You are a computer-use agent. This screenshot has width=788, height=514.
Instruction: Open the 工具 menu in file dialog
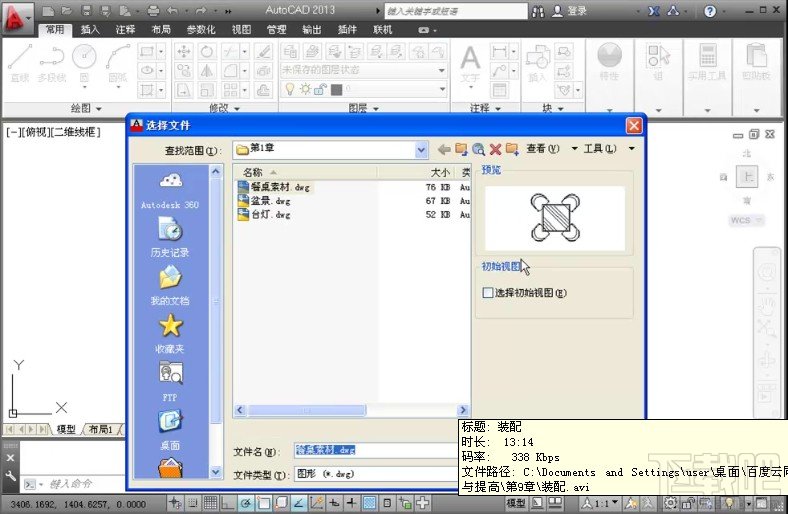609,149
